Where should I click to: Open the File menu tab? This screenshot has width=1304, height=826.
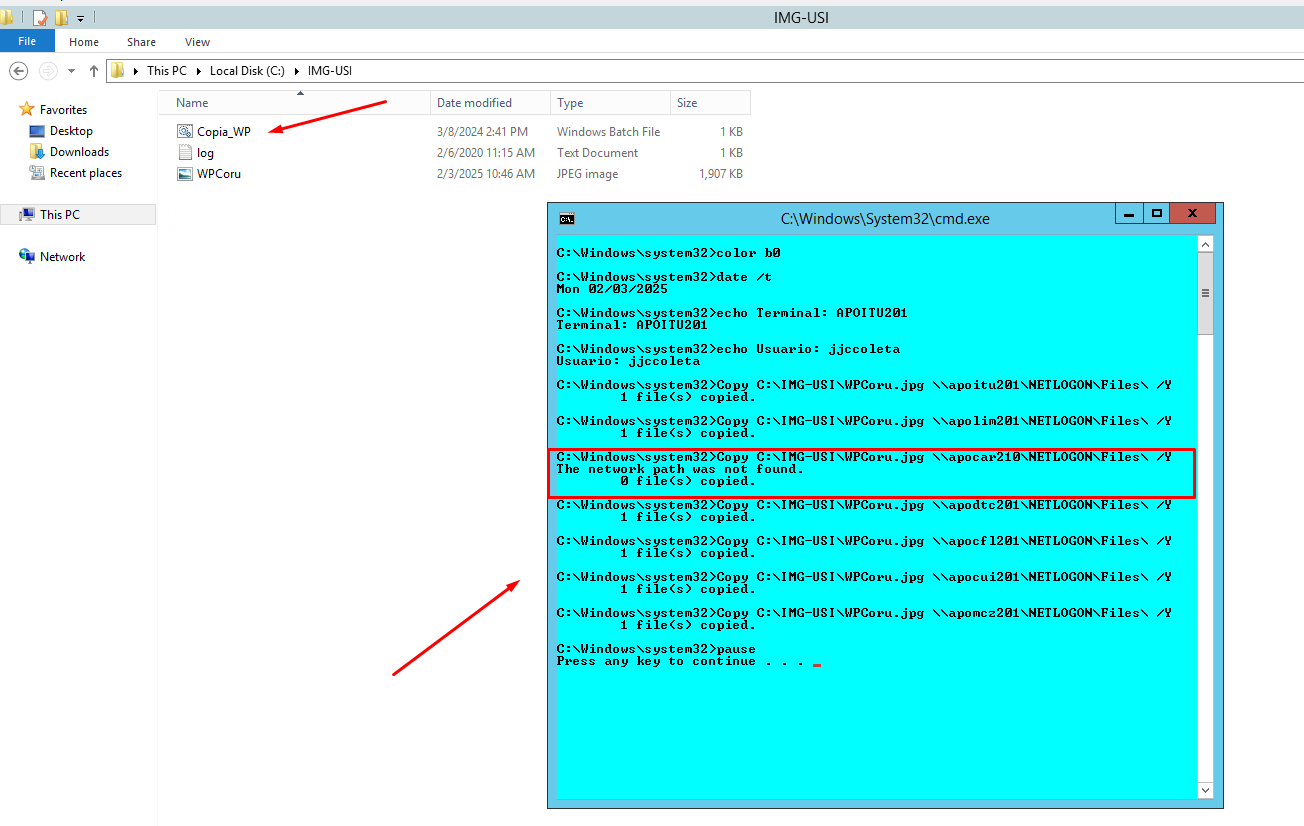tap(27, 42)
